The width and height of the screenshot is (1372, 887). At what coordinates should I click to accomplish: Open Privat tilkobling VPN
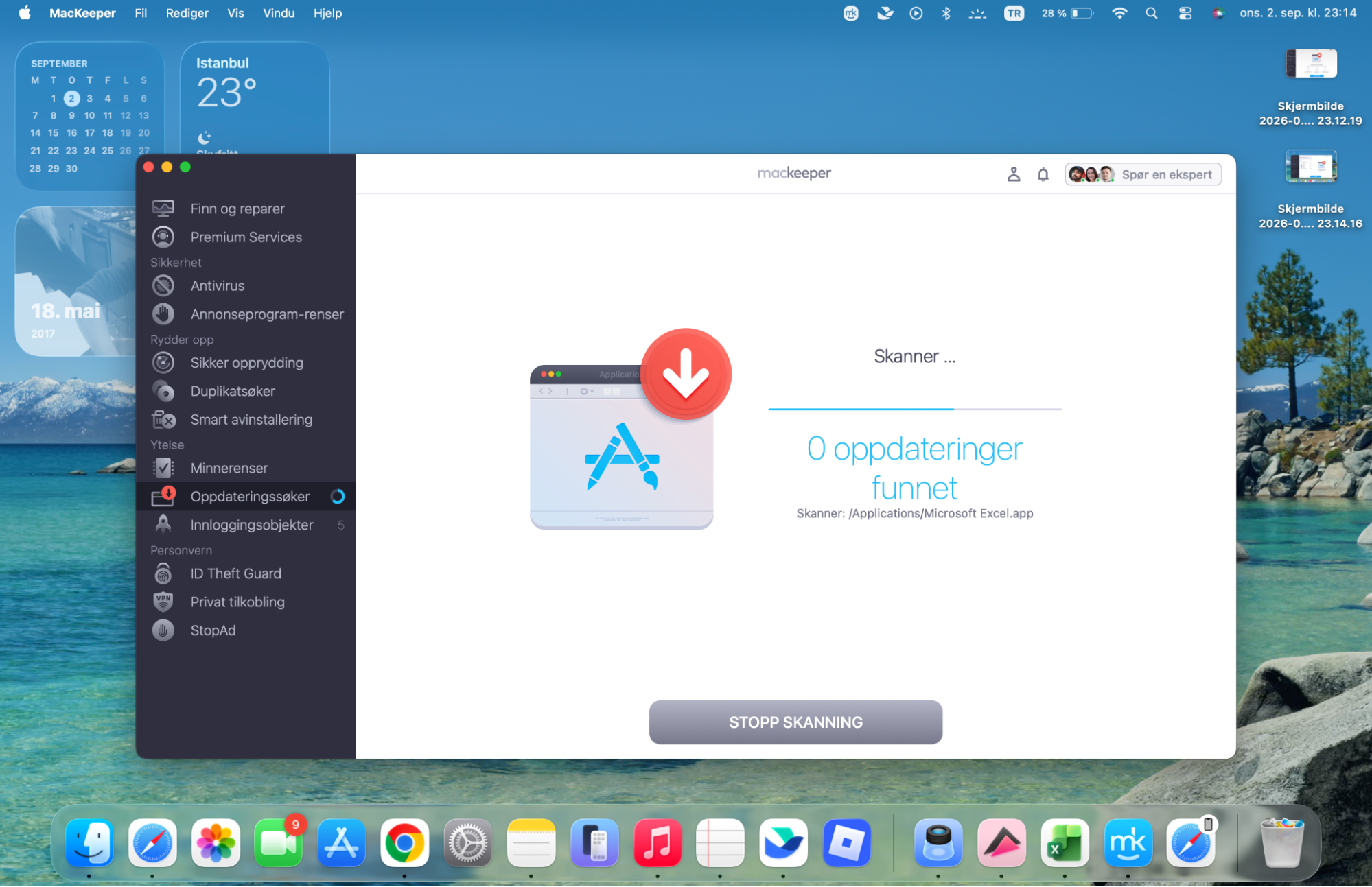coord(245,602)
